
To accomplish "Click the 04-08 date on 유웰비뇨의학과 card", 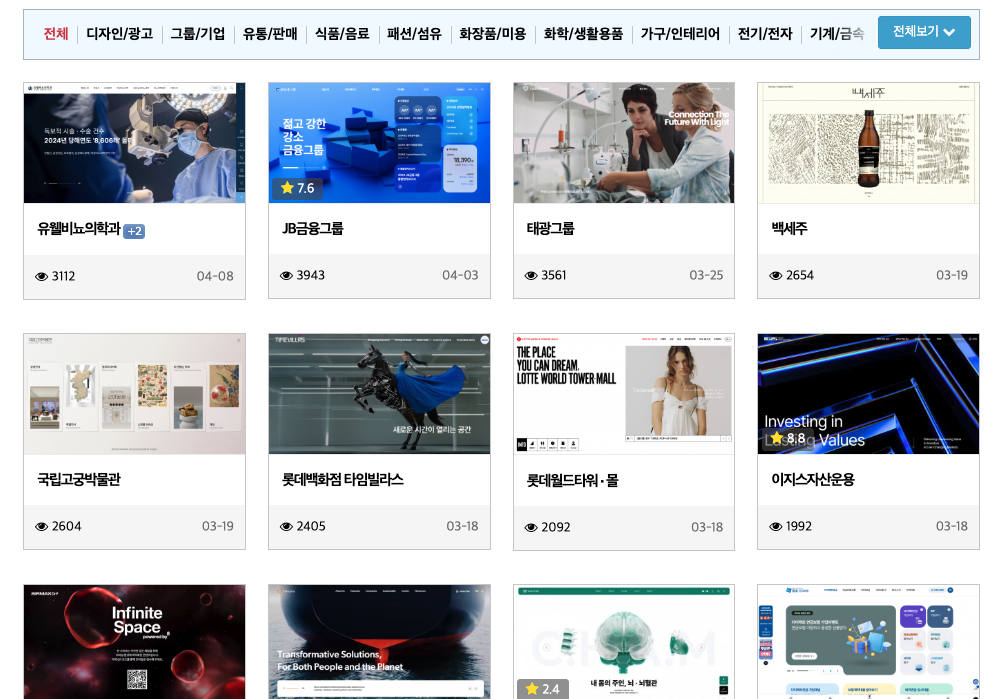I will [215, 276].
